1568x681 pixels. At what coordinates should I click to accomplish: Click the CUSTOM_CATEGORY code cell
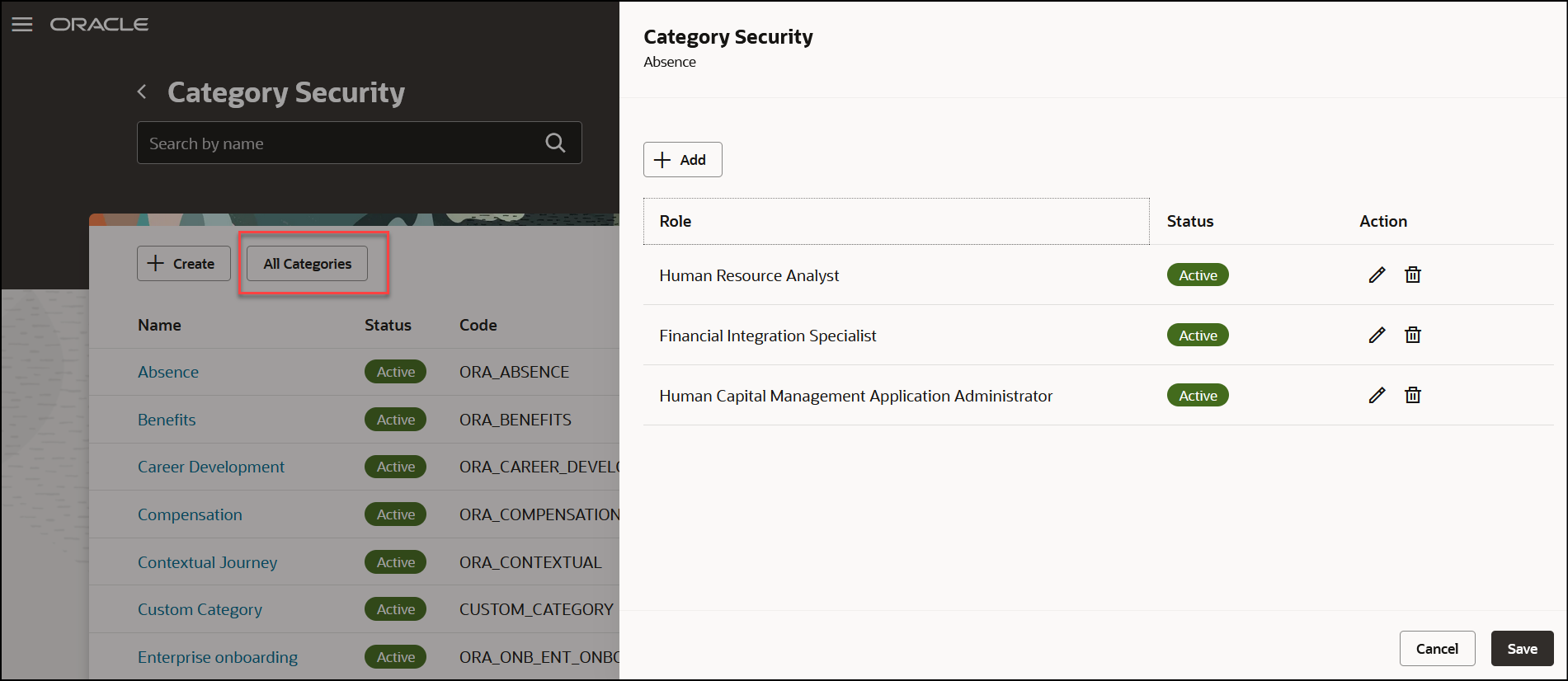tap(536, 609)
